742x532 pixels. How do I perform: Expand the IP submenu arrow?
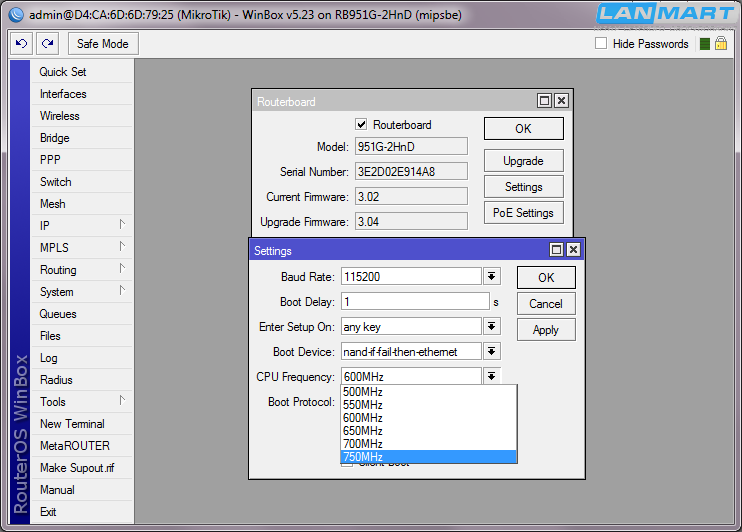tap(122, 225)
